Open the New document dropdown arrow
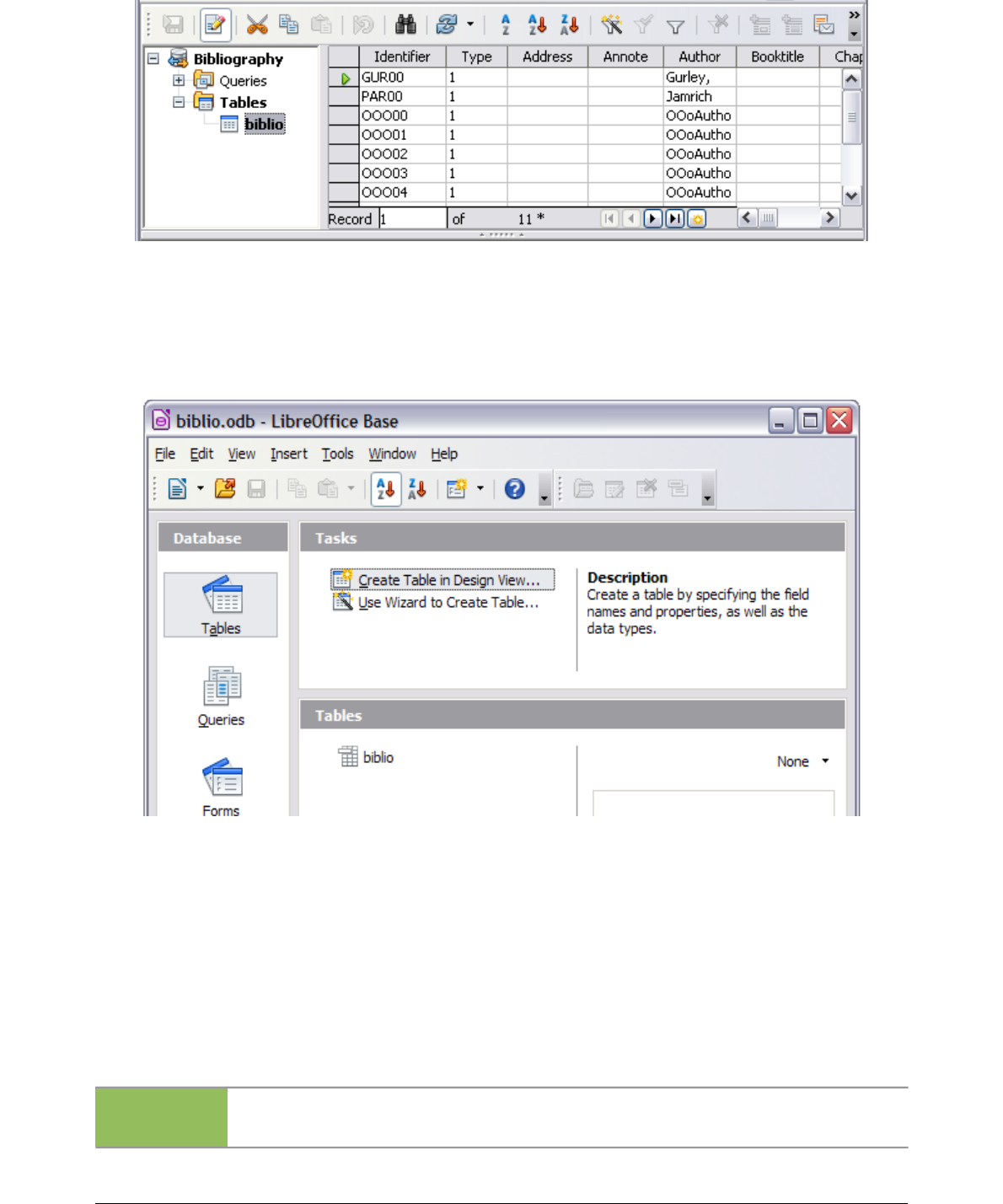 click(x=201, y=488)
